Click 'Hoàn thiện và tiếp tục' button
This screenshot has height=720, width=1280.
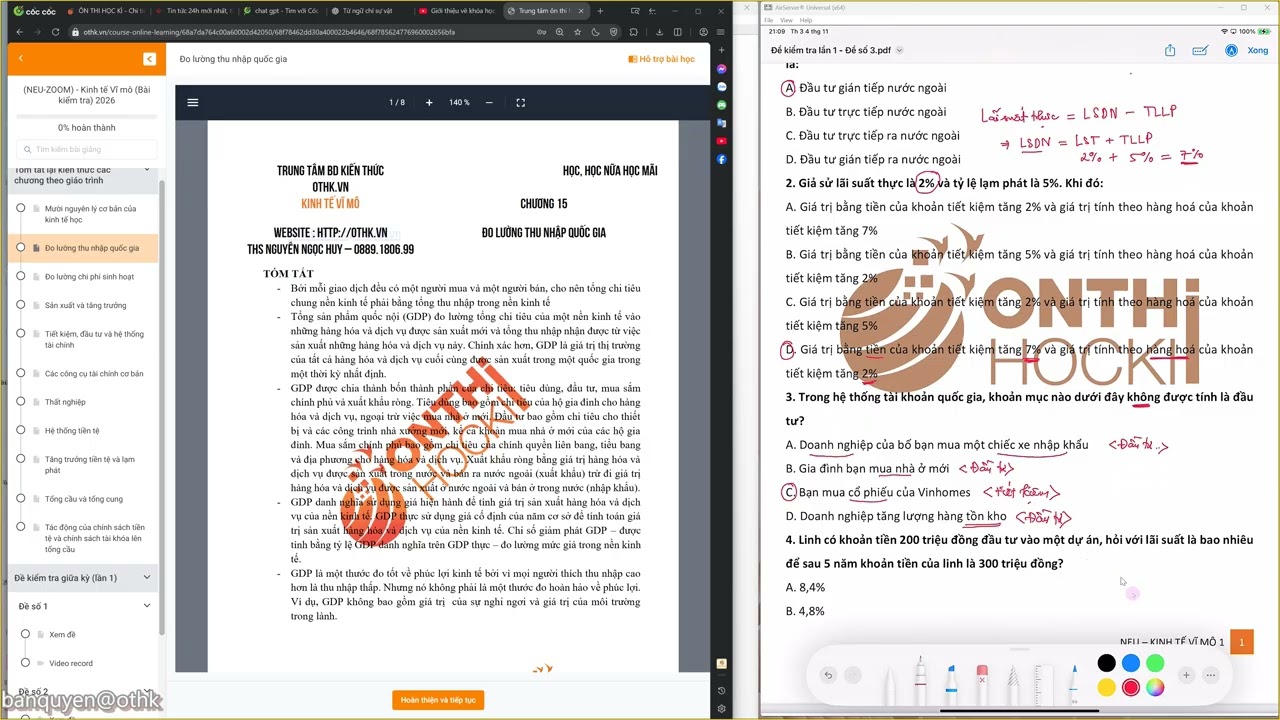click(x=438, y=700)
